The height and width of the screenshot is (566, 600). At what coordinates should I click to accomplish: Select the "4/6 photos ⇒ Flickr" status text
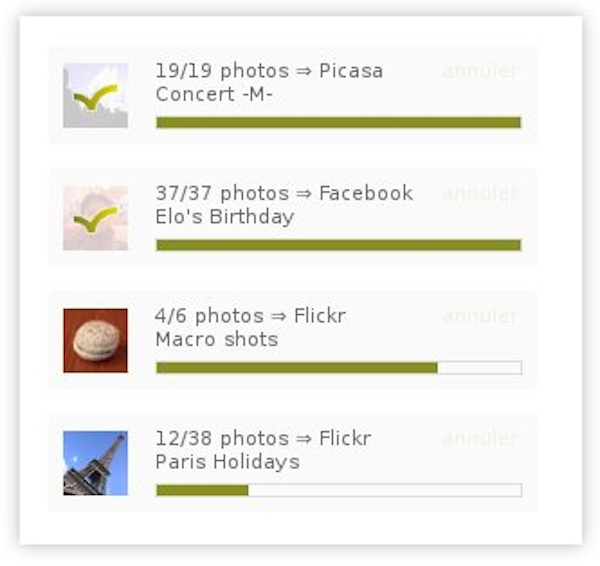250,316
